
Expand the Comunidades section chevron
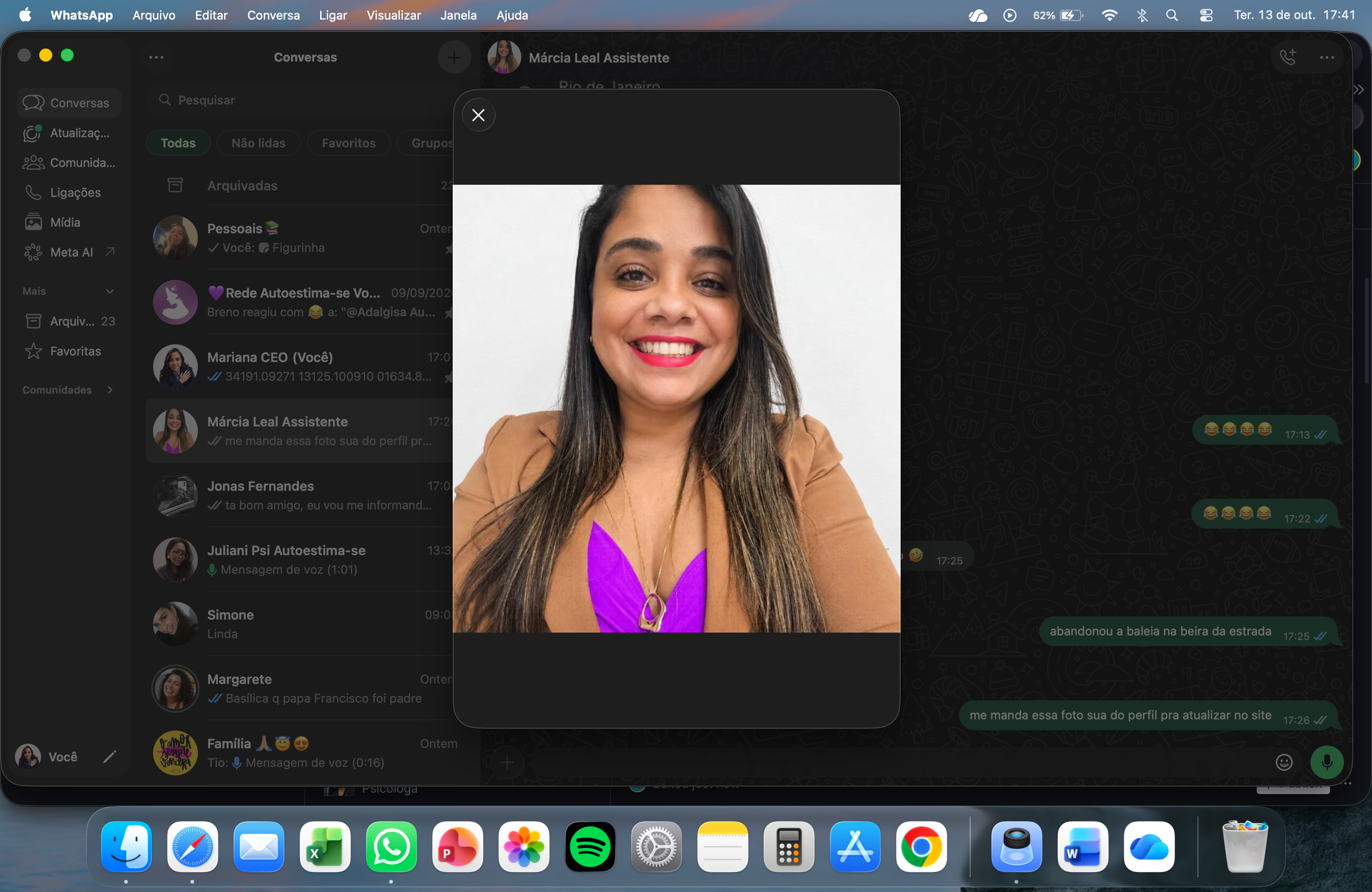110,390
